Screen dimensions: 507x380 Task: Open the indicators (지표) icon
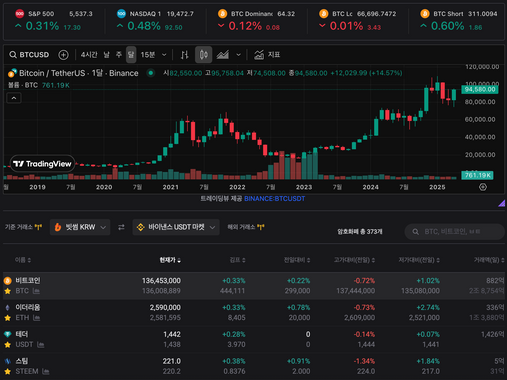point(259,55)
